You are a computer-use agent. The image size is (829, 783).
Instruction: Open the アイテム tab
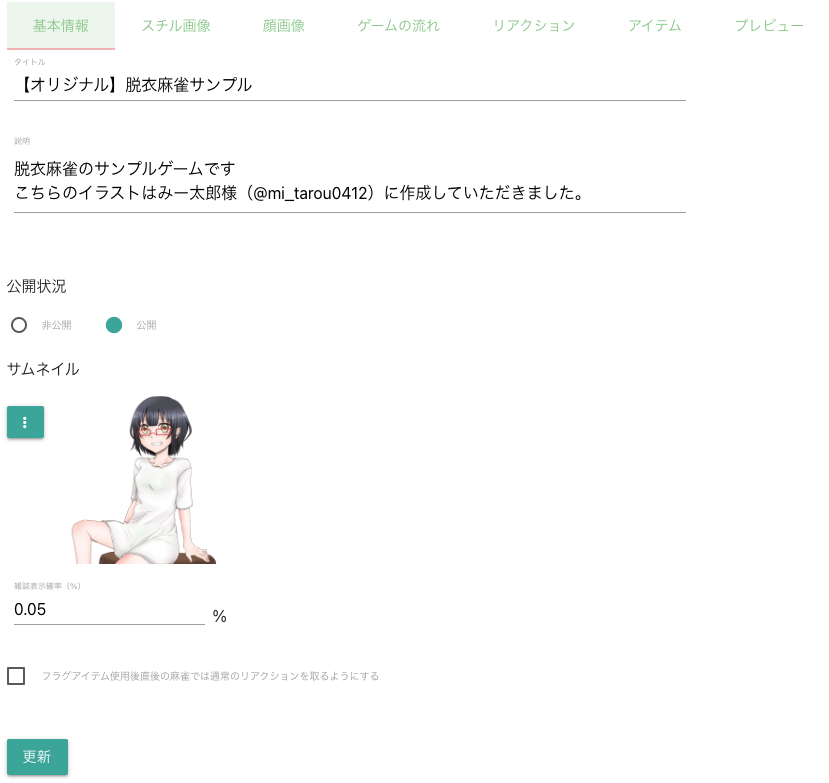[655, 25]
